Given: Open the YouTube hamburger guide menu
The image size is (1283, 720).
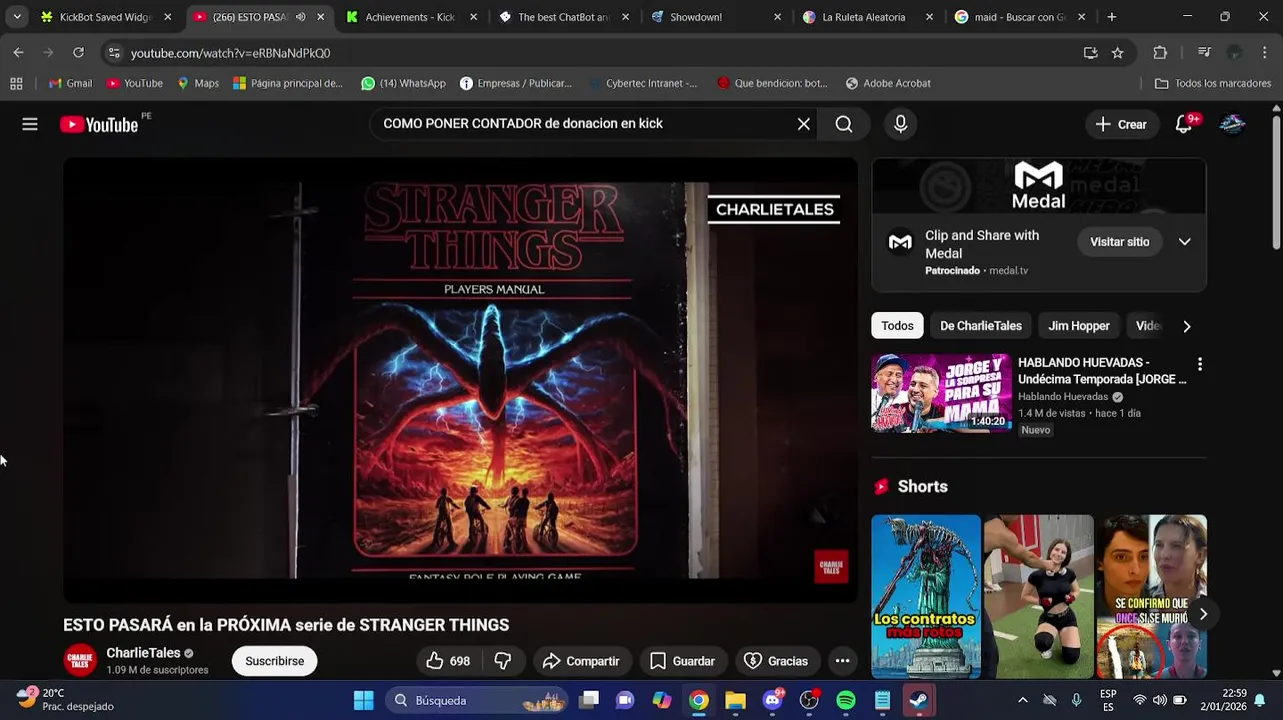Looking at the screenshot, I should click(30, 124).
